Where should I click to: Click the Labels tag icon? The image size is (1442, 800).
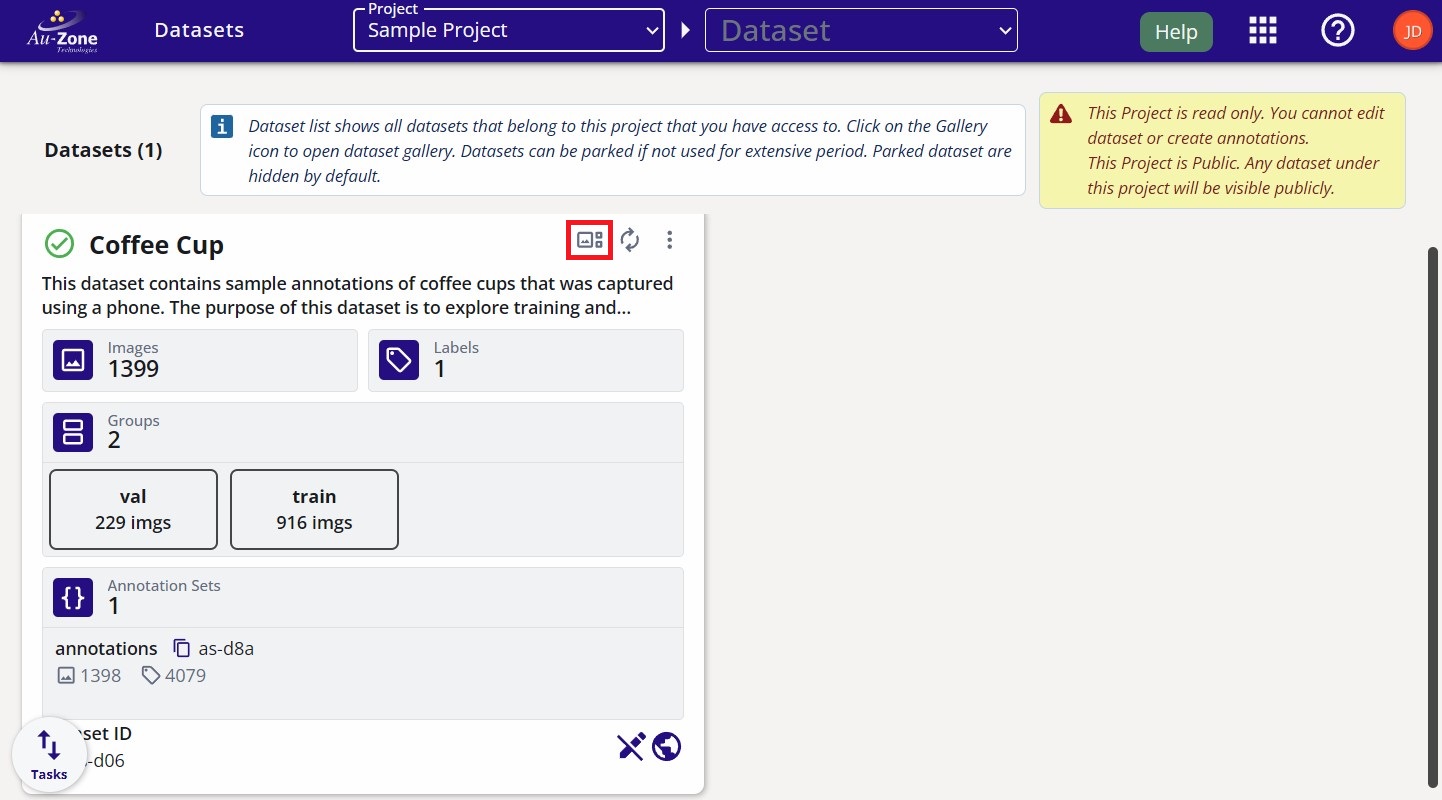click(x=399, y=359)
